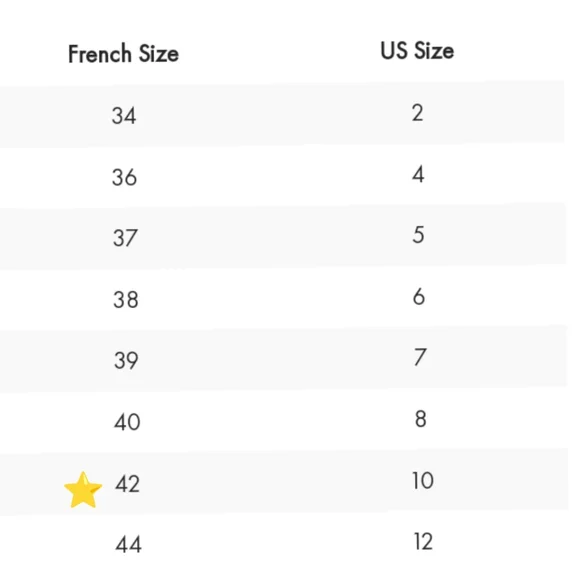Pick French size 38
The image size is (580, 580).
pos(126,300)
